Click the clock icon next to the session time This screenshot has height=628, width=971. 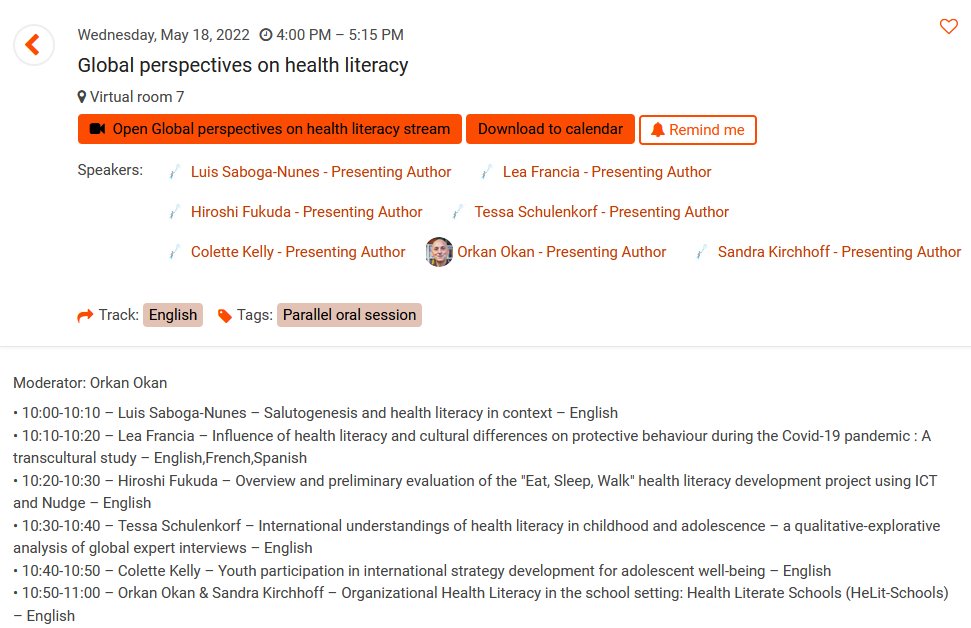(265, 34)
